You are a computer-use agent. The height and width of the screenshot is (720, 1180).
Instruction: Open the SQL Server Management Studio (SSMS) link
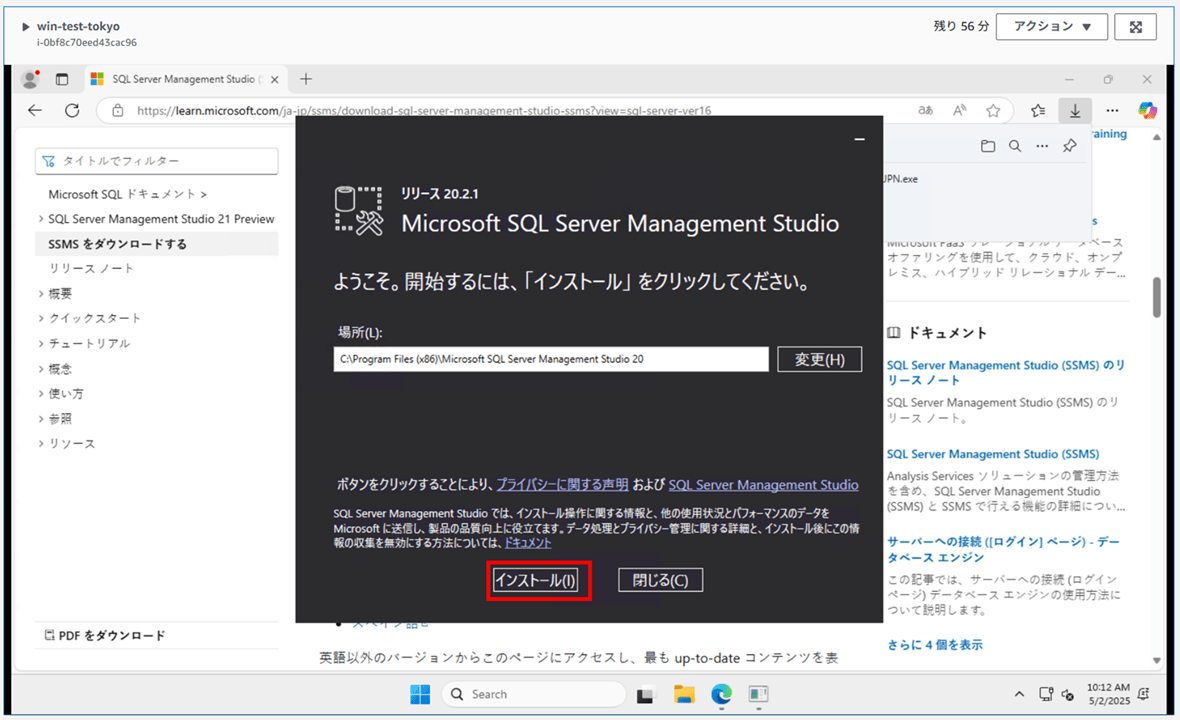point(993,454)
